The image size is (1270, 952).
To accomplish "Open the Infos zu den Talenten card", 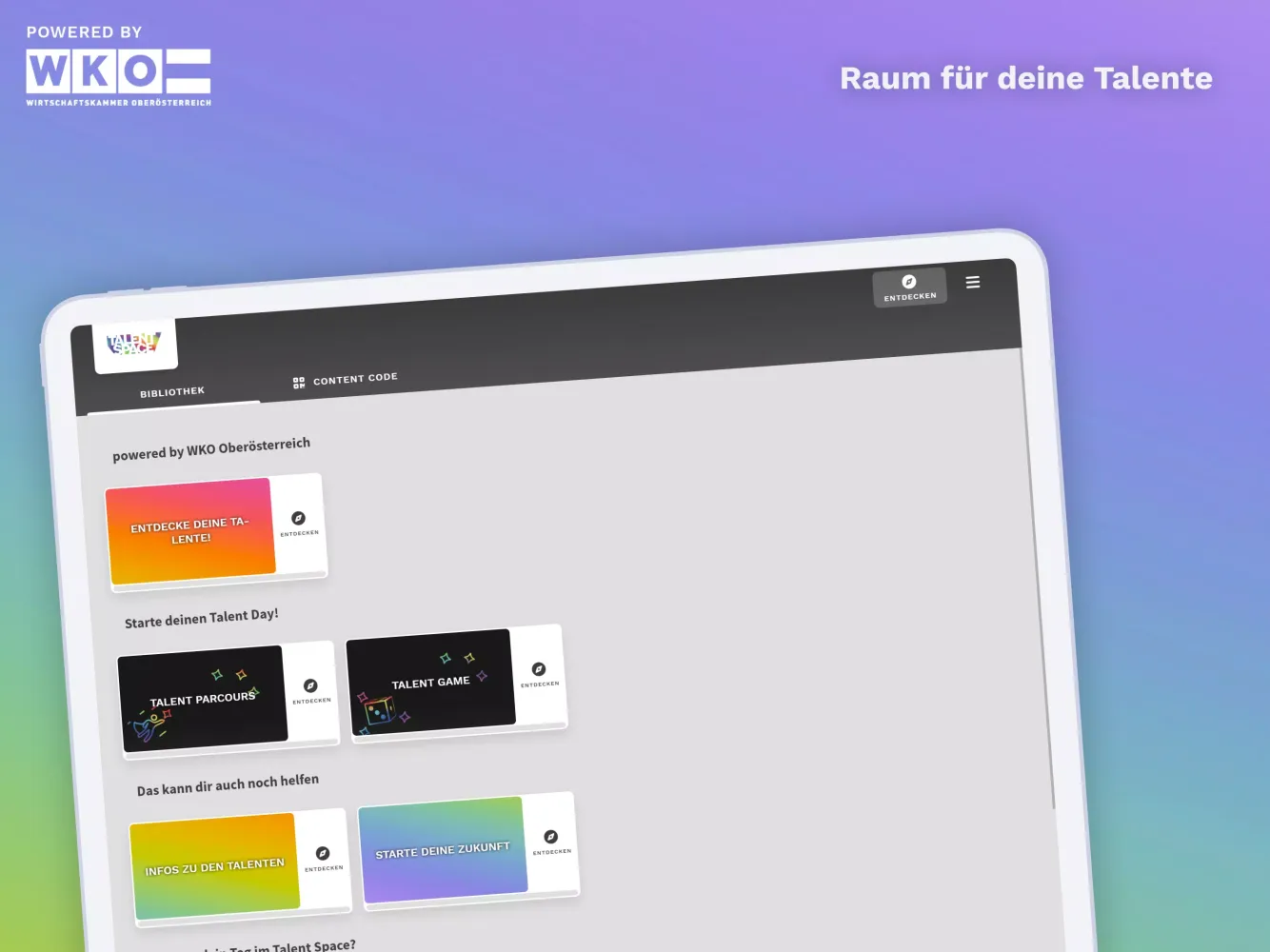I will (214, 866).
